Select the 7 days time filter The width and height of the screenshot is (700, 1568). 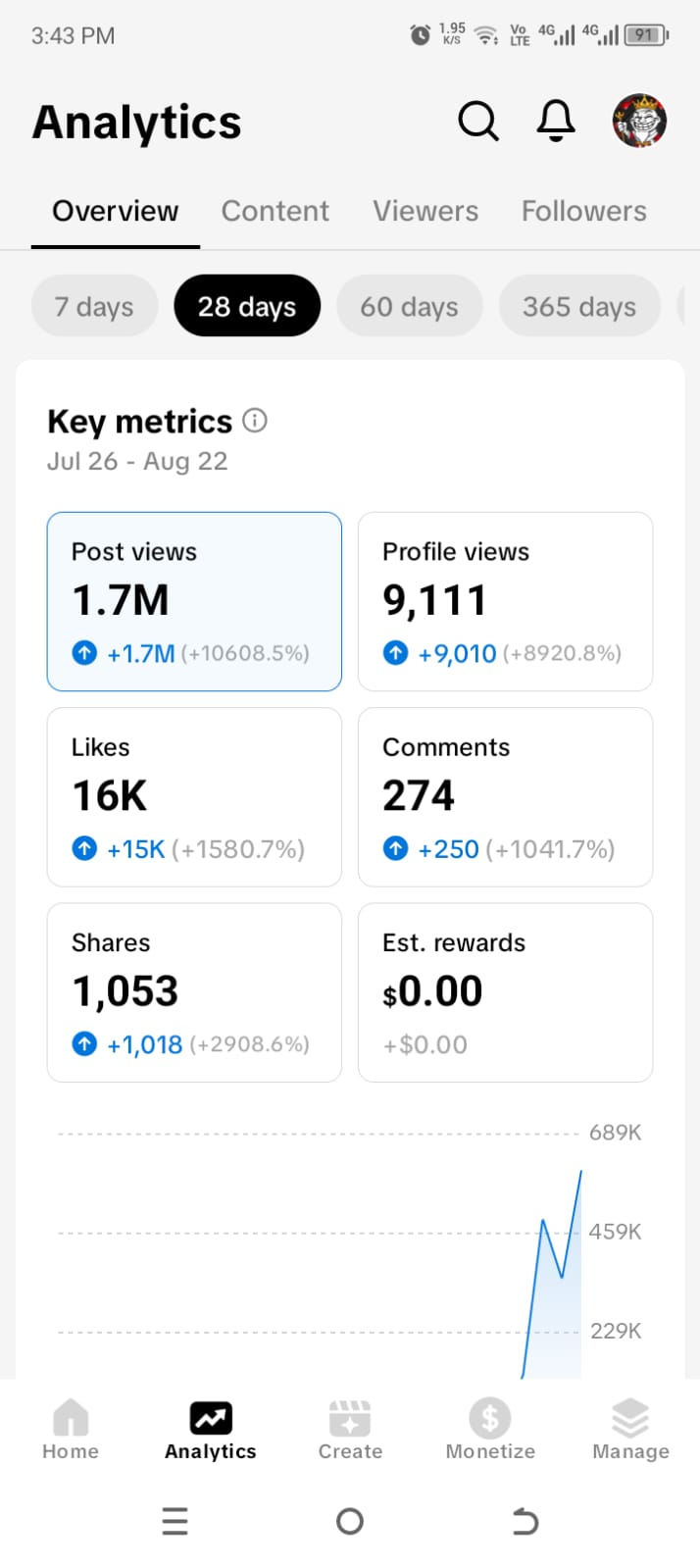(94, 306)
